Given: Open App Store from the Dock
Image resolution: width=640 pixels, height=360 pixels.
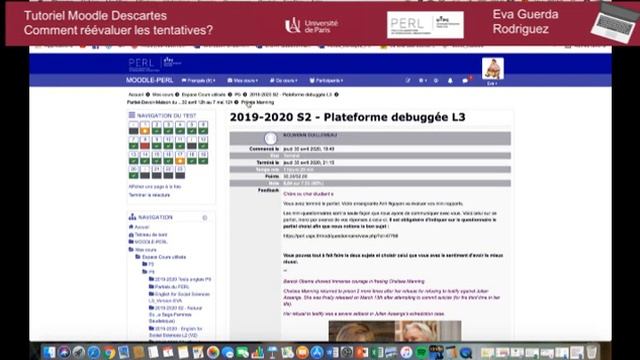Looking at the screenshot, I should coord(317,352).
